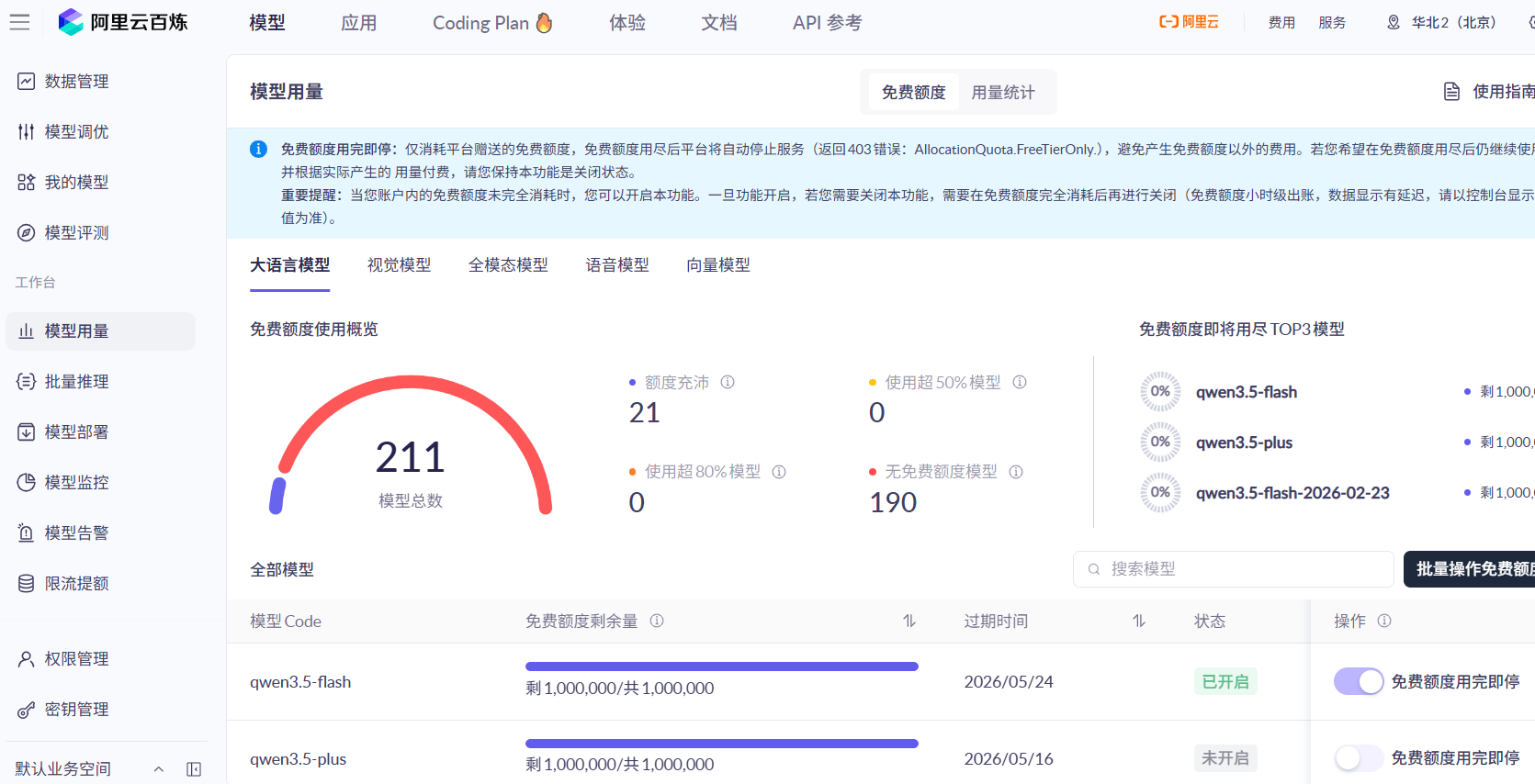Click the Alibaba Cloud Bailian logo
Screen dimensions: 1535x784
pos(122,22)
